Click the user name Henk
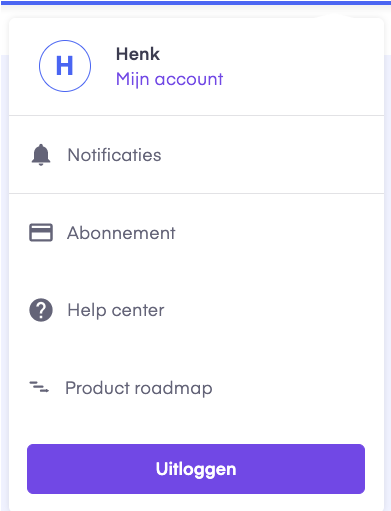 click(138, 54)
